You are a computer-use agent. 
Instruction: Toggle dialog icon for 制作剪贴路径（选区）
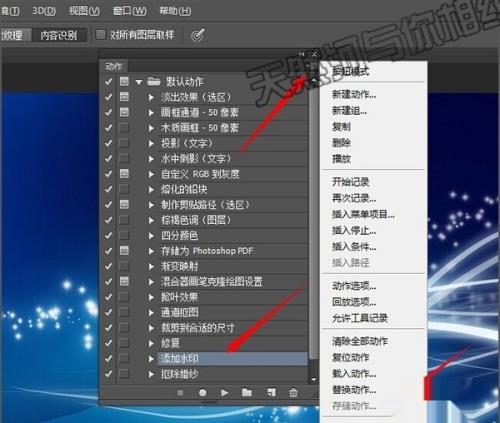pyautogui.click(x=124, y=204)
